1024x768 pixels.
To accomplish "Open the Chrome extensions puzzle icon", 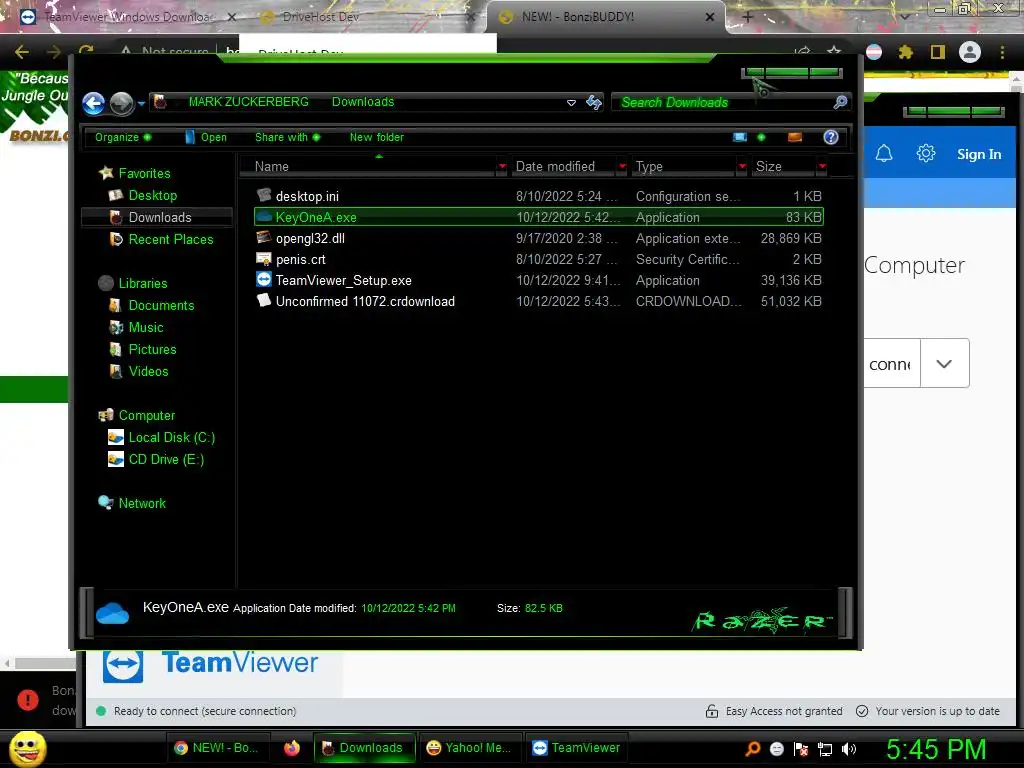I will click(906, 52).
